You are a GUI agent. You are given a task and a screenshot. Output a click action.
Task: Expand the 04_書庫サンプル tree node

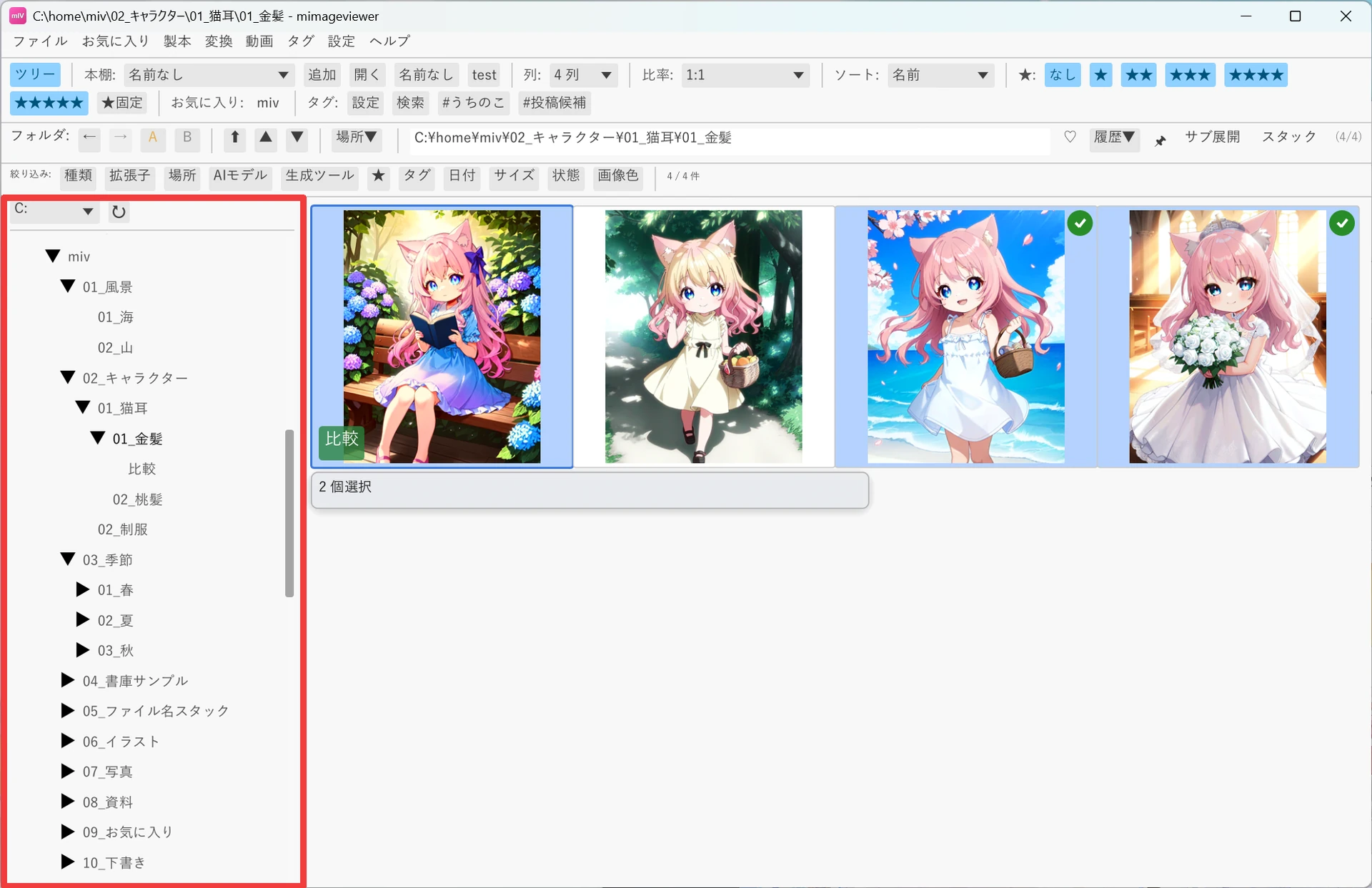[x=68, y=680]
